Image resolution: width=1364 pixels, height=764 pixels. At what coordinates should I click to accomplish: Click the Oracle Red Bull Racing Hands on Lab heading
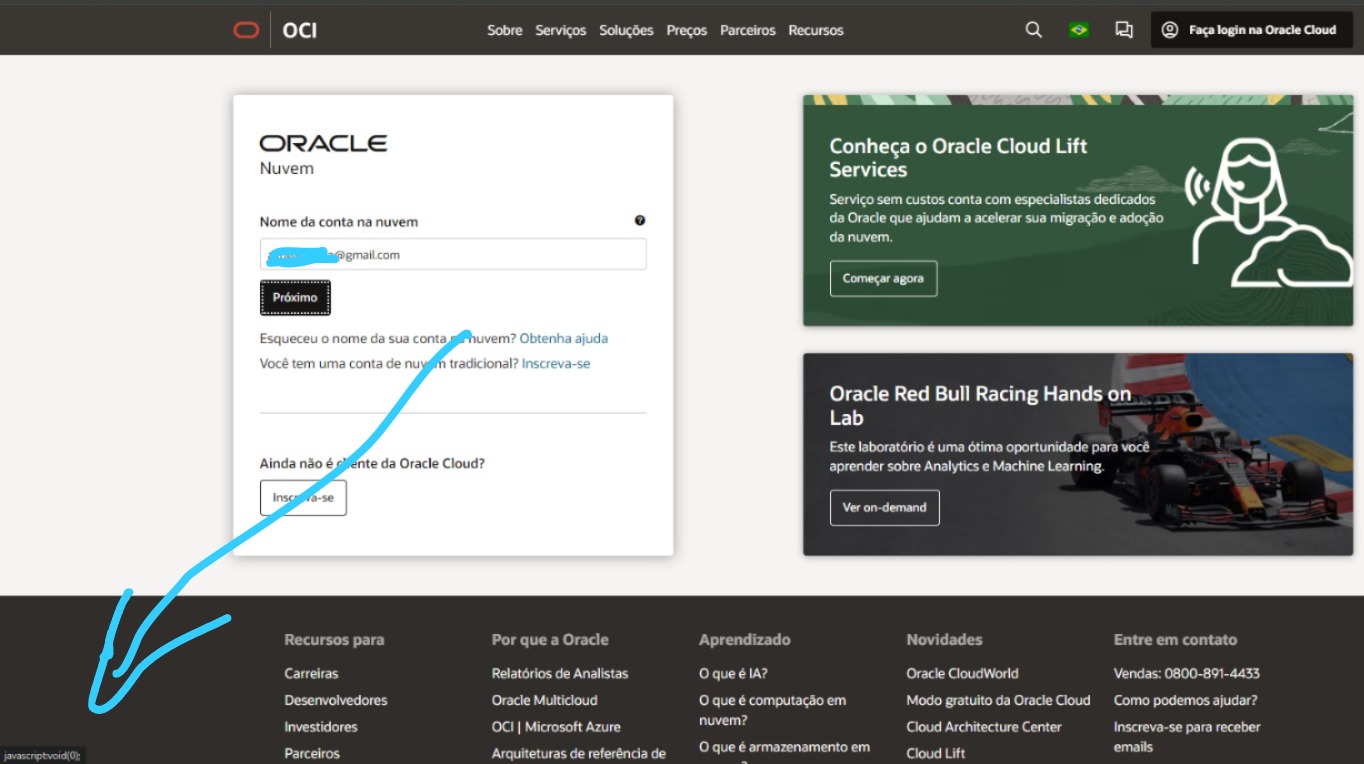[980, 405]
